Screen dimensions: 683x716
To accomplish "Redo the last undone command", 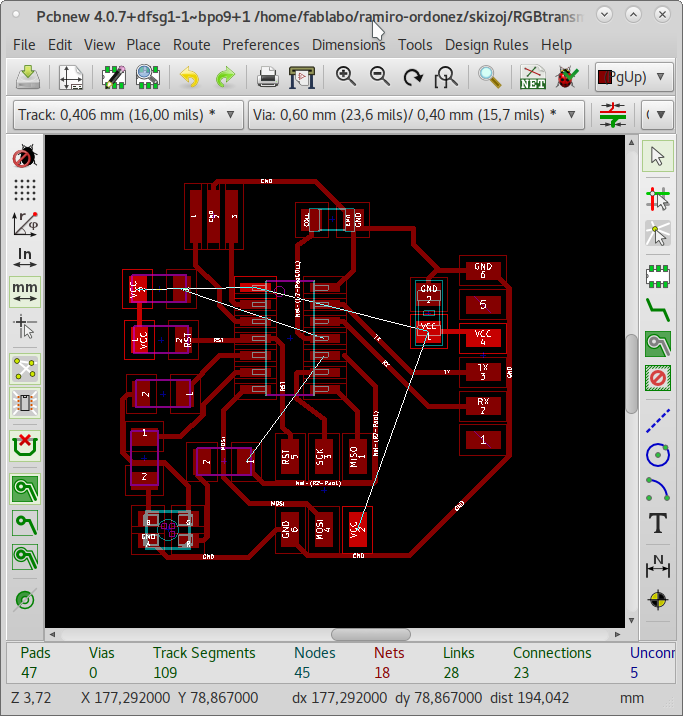I will [225, 77].
